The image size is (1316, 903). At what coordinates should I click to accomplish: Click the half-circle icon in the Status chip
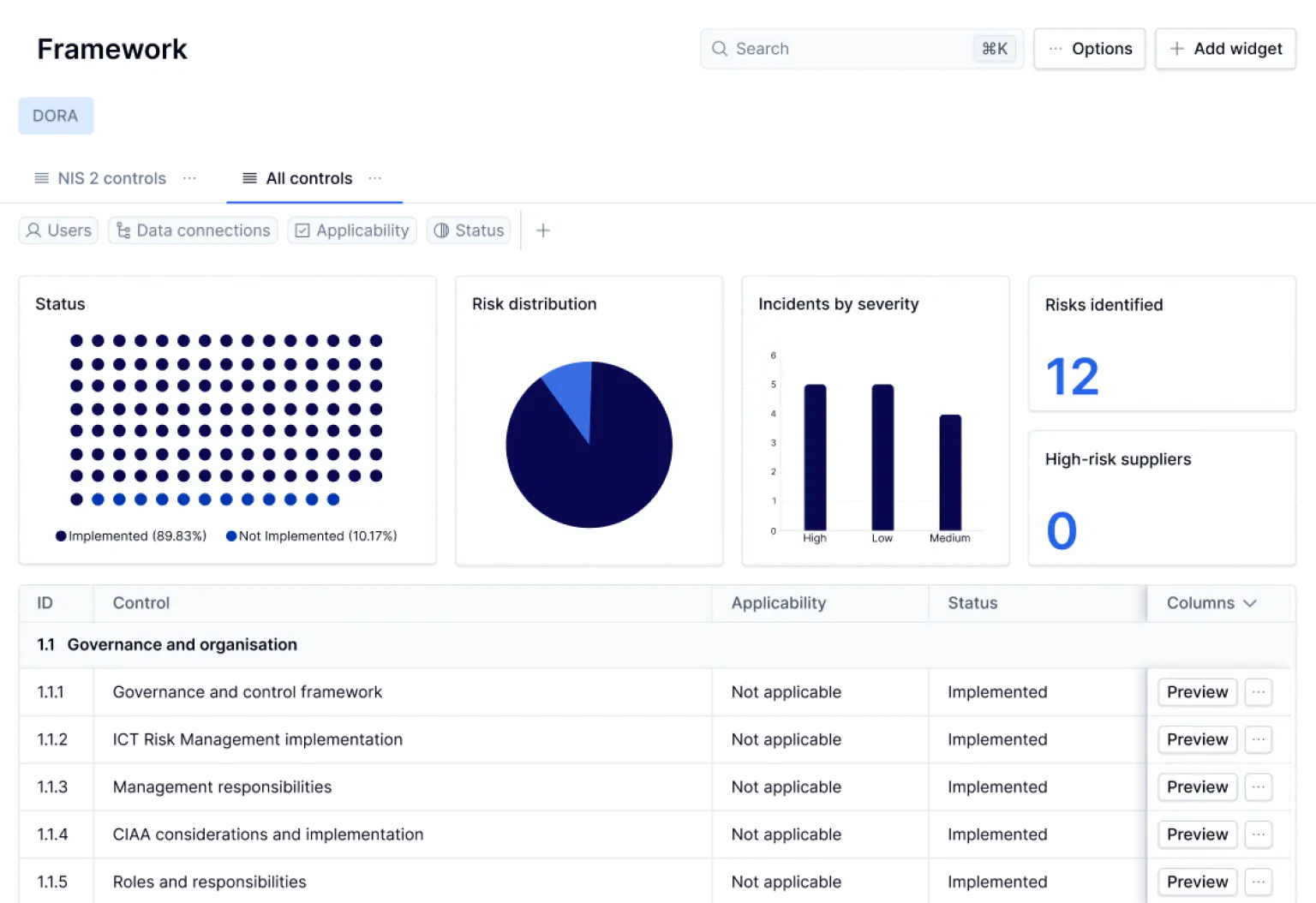(442, 230)
